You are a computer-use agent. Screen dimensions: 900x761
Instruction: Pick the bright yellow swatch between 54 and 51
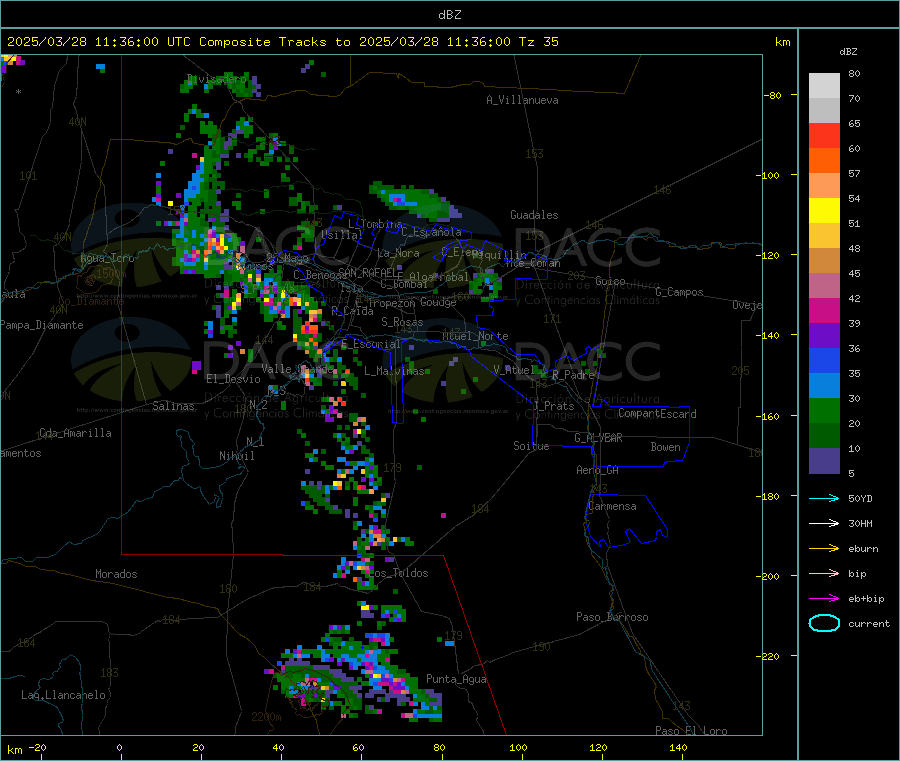824,211
